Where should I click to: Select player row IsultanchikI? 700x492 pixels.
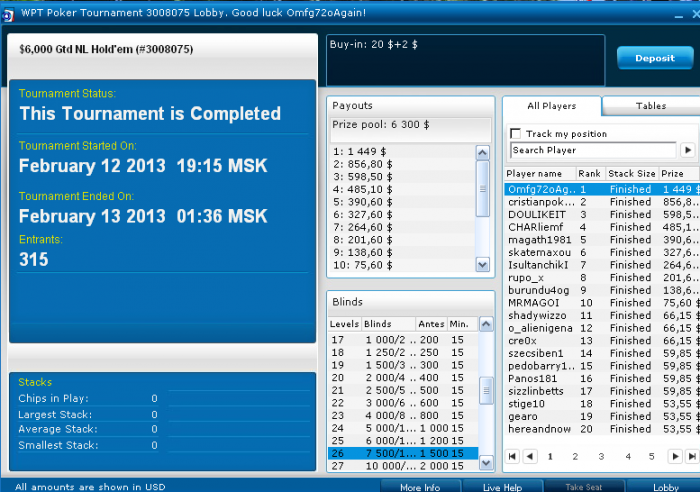pos(602,265)
